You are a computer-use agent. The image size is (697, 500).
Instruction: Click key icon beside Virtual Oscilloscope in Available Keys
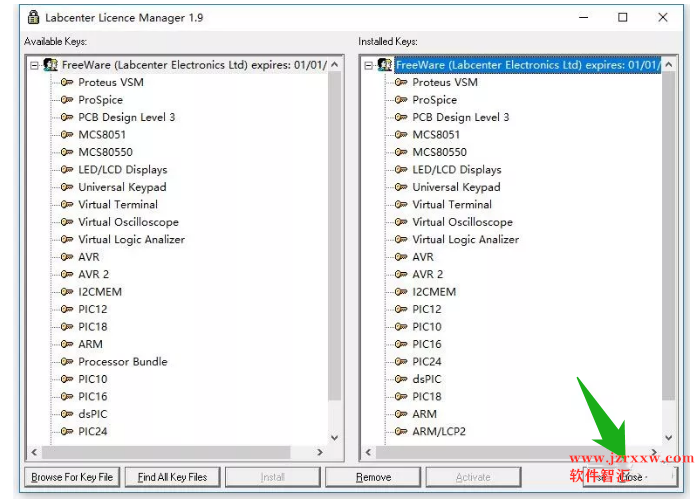(67, 222)
